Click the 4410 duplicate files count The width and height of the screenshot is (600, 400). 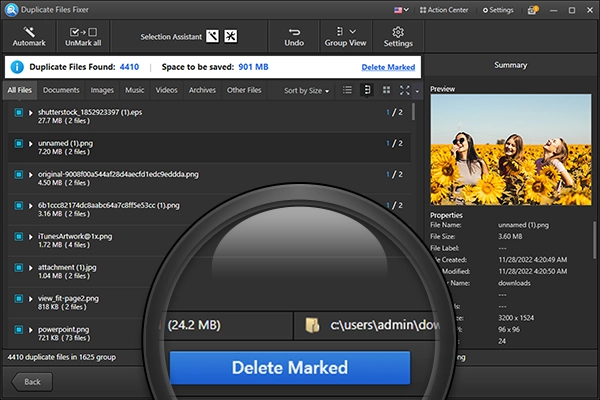(x=129, y=67)
